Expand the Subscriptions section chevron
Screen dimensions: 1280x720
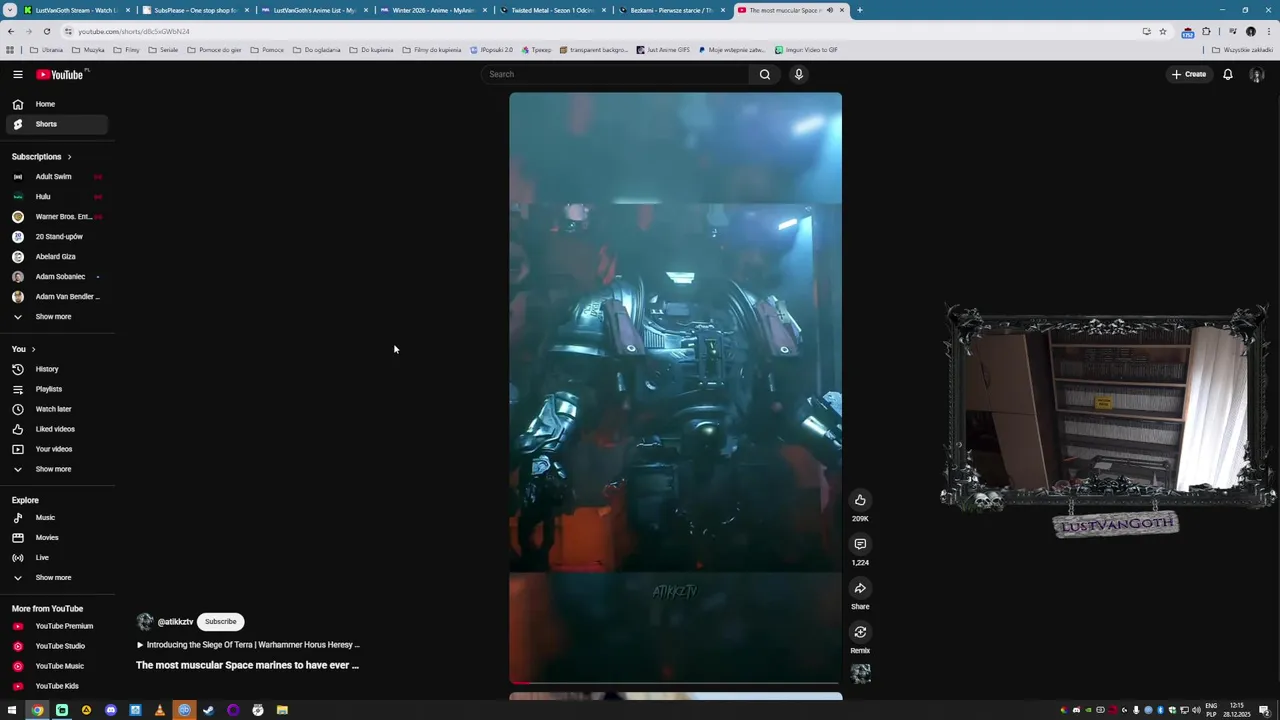(69, 157)
